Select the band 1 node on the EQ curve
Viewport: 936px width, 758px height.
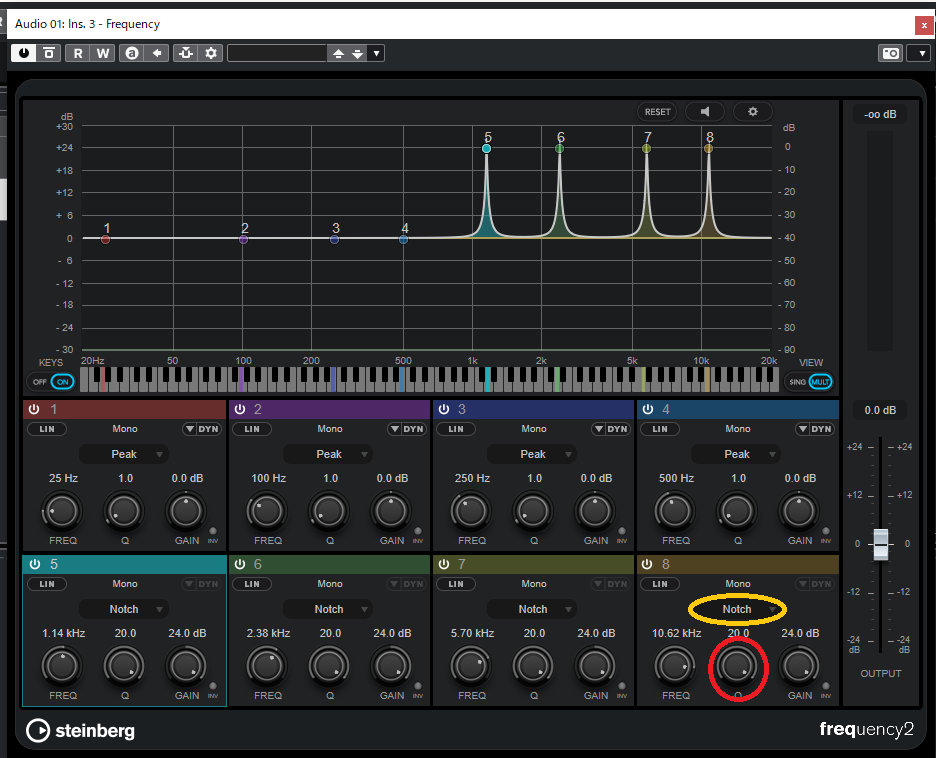tap(106, 239)
